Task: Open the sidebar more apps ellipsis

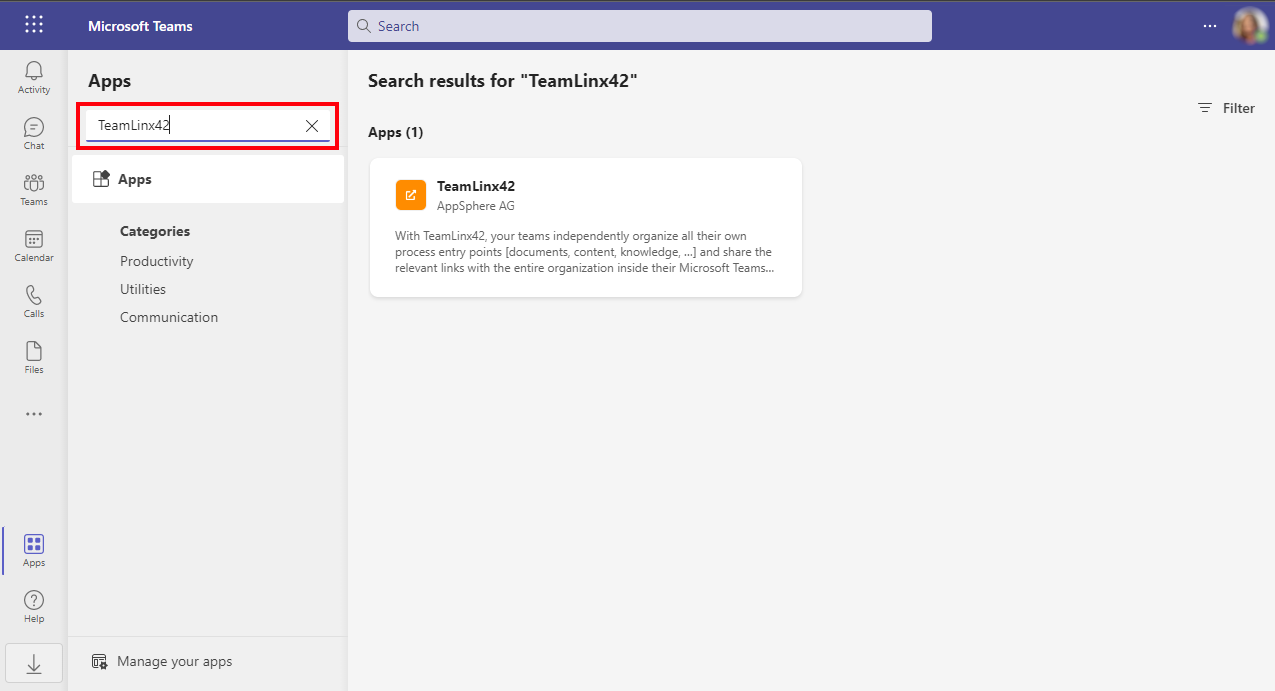Action: tap(33, 414)
